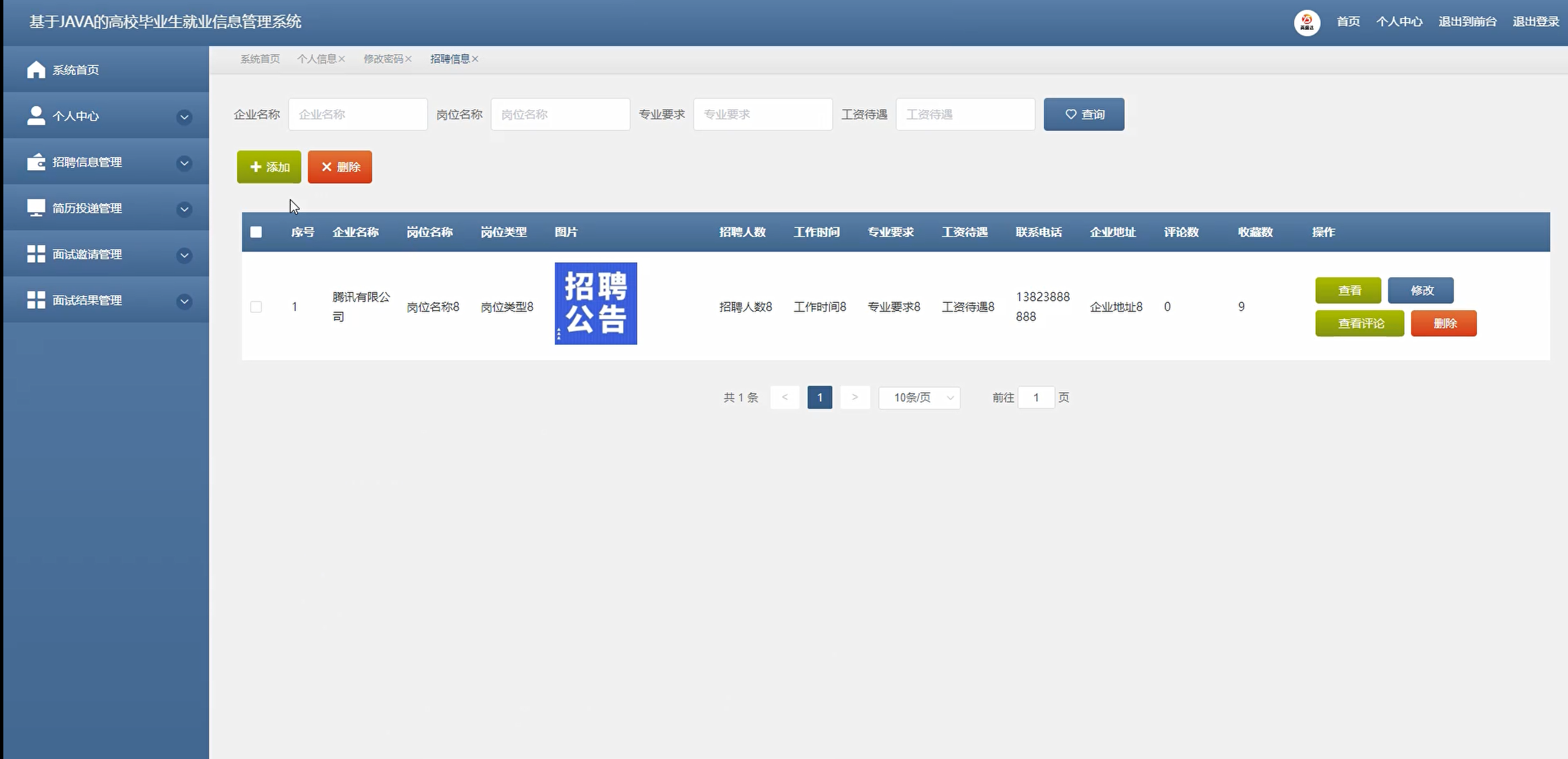Viewport: 1568px width, 759px height.
Task: Click 查看评论 for the 腾讯有限公司 row
Action: tap(1360, 323)
